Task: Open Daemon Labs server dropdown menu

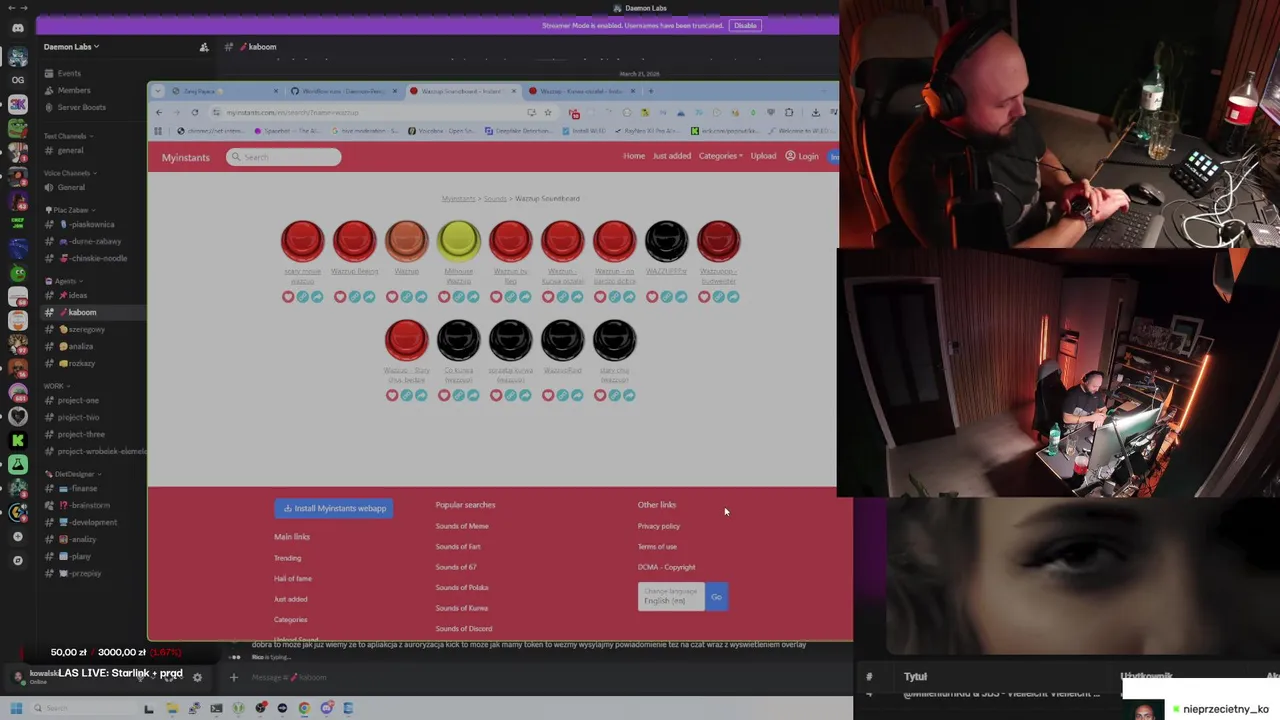Action: 72,47
